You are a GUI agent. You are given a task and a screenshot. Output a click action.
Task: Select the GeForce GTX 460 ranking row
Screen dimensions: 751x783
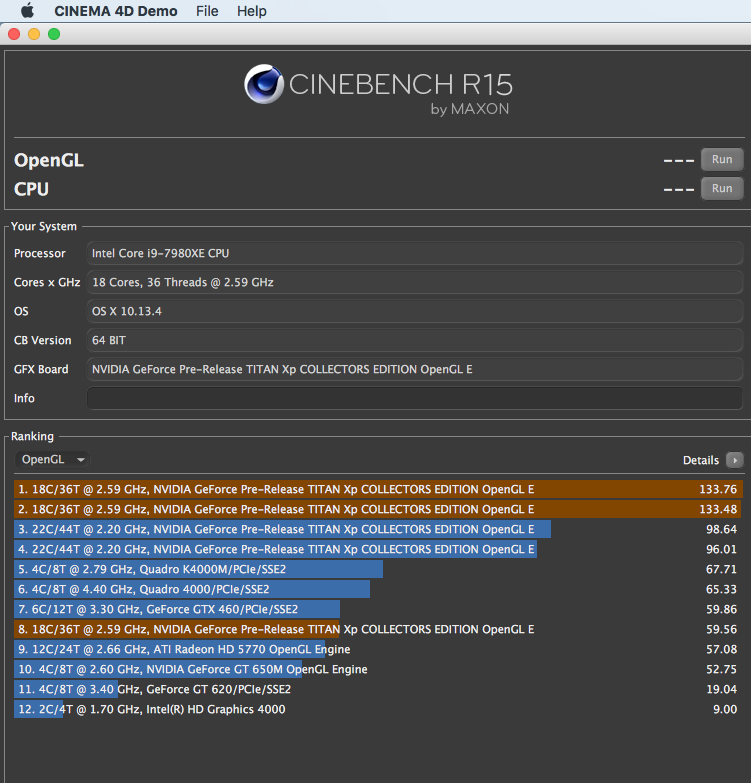point(378,609)
